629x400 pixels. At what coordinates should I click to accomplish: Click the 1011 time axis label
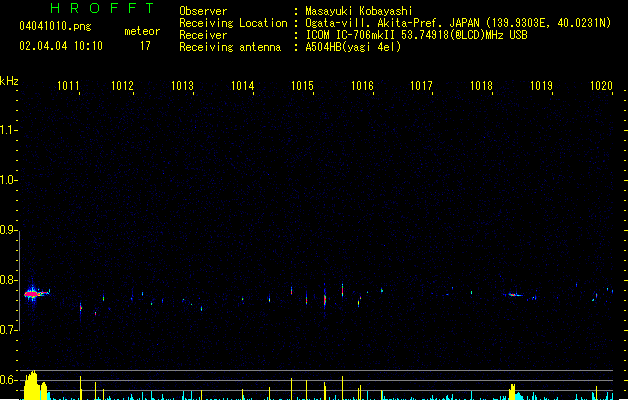pos(68,86)
